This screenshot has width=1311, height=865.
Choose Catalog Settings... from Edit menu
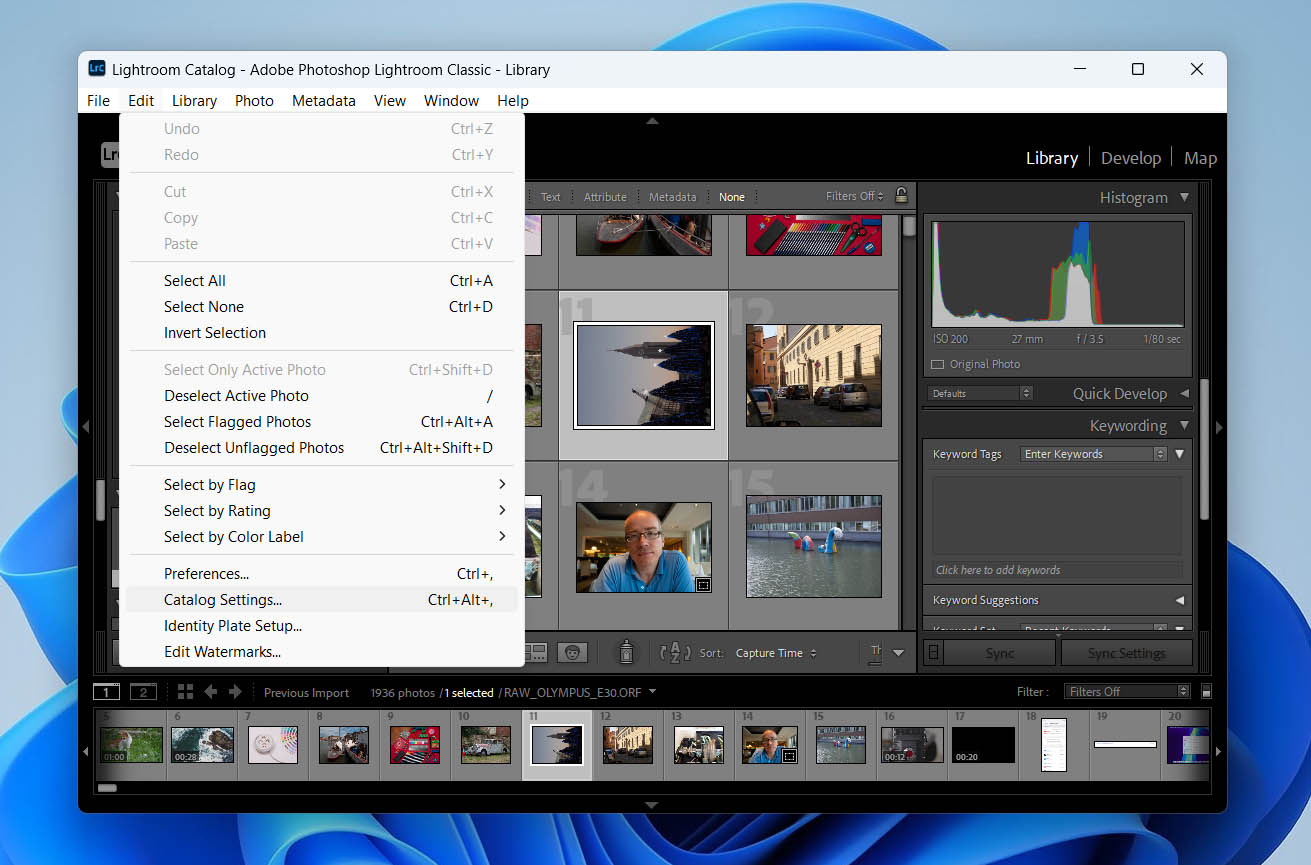tap(322, 600)
